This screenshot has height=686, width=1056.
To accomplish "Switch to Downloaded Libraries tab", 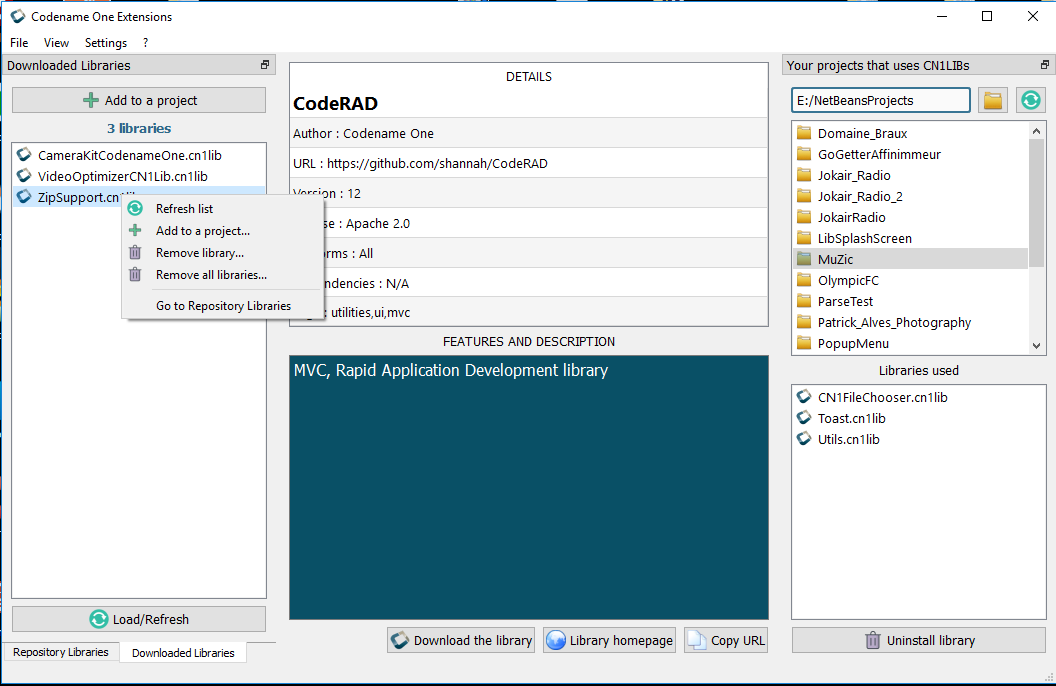I will coord(183,652).
